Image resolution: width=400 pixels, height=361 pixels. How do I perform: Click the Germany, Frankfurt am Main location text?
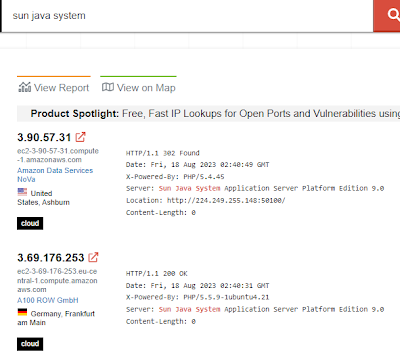click(x=56, y=318)
